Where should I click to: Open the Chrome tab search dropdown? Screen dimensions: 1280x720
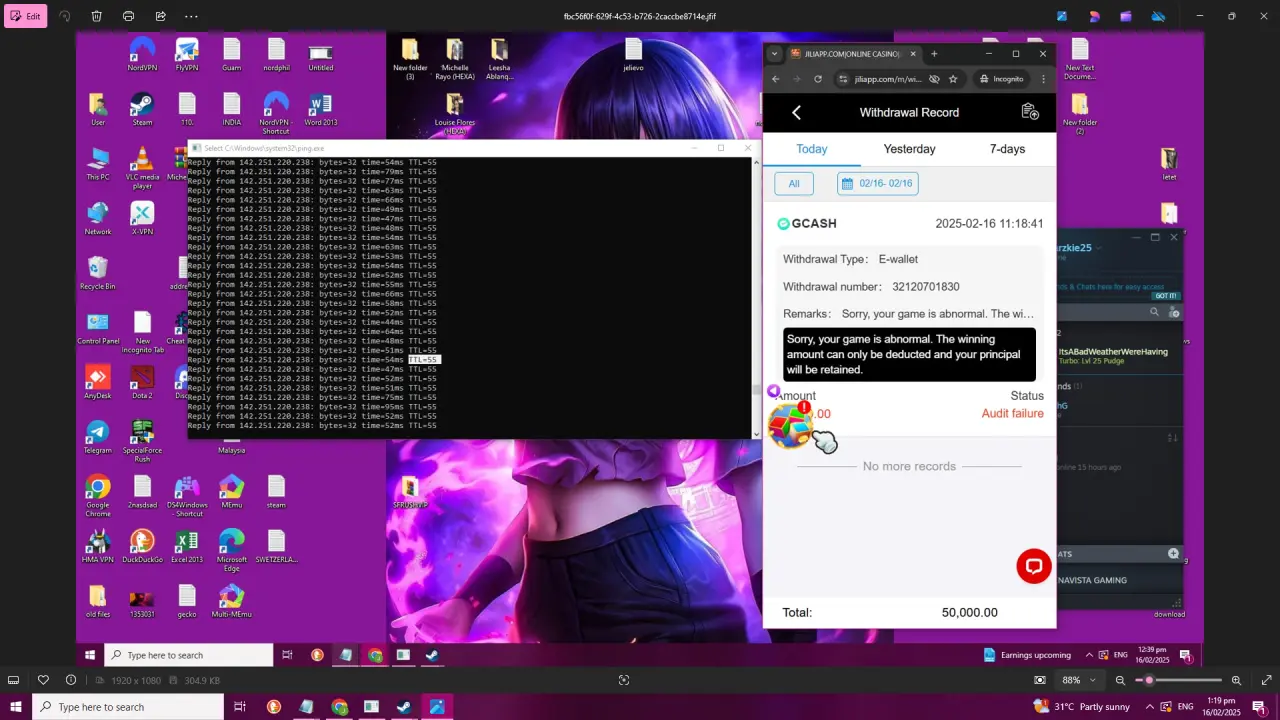point(774,54)
